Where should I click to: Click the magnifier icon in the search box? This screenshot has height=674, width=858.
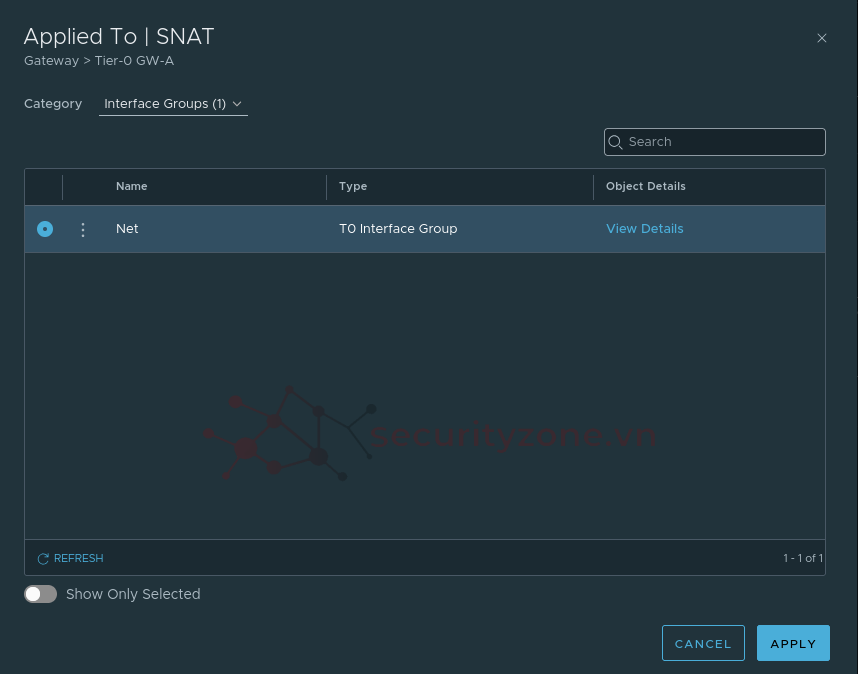pyautogui.click(x=616, y=142)
